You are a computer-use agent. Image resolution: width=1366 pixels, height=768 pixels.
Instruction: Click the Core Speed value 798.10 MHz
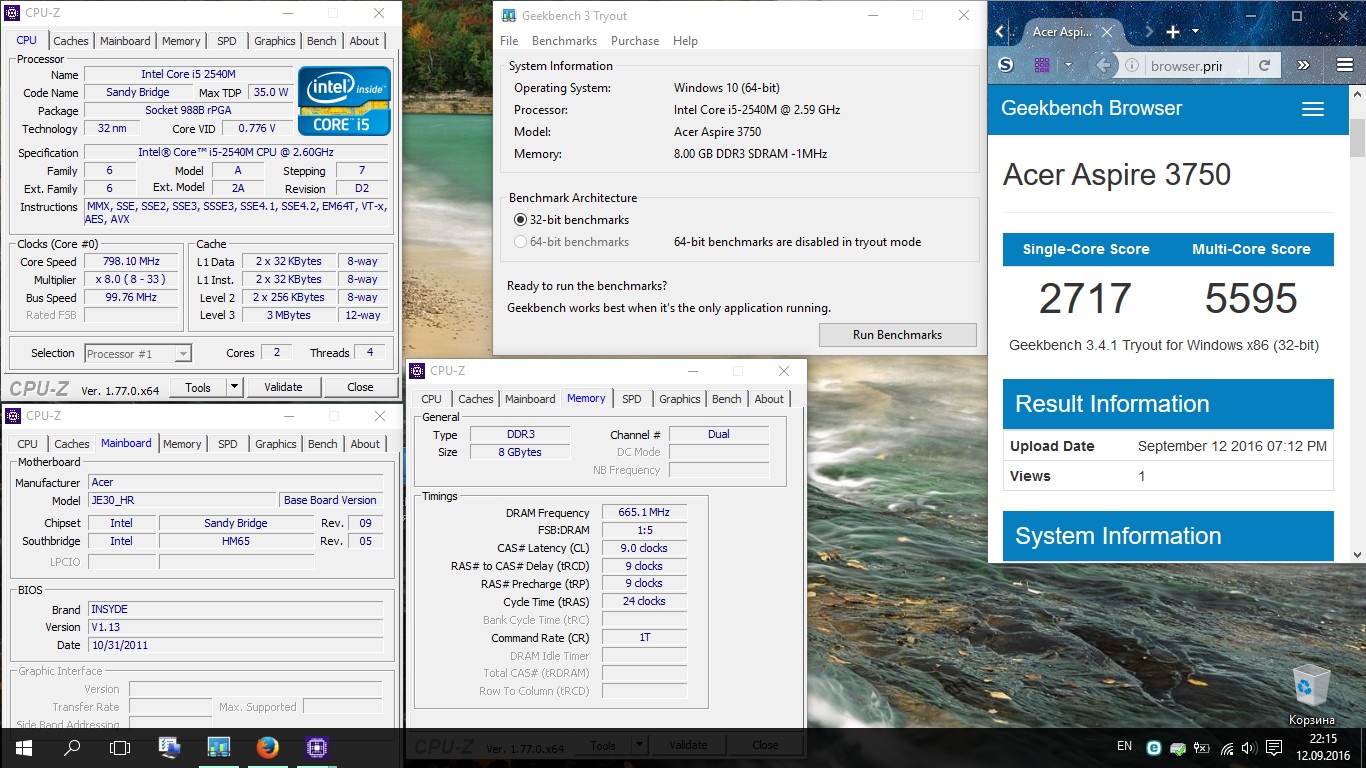[x=132, y=262]
